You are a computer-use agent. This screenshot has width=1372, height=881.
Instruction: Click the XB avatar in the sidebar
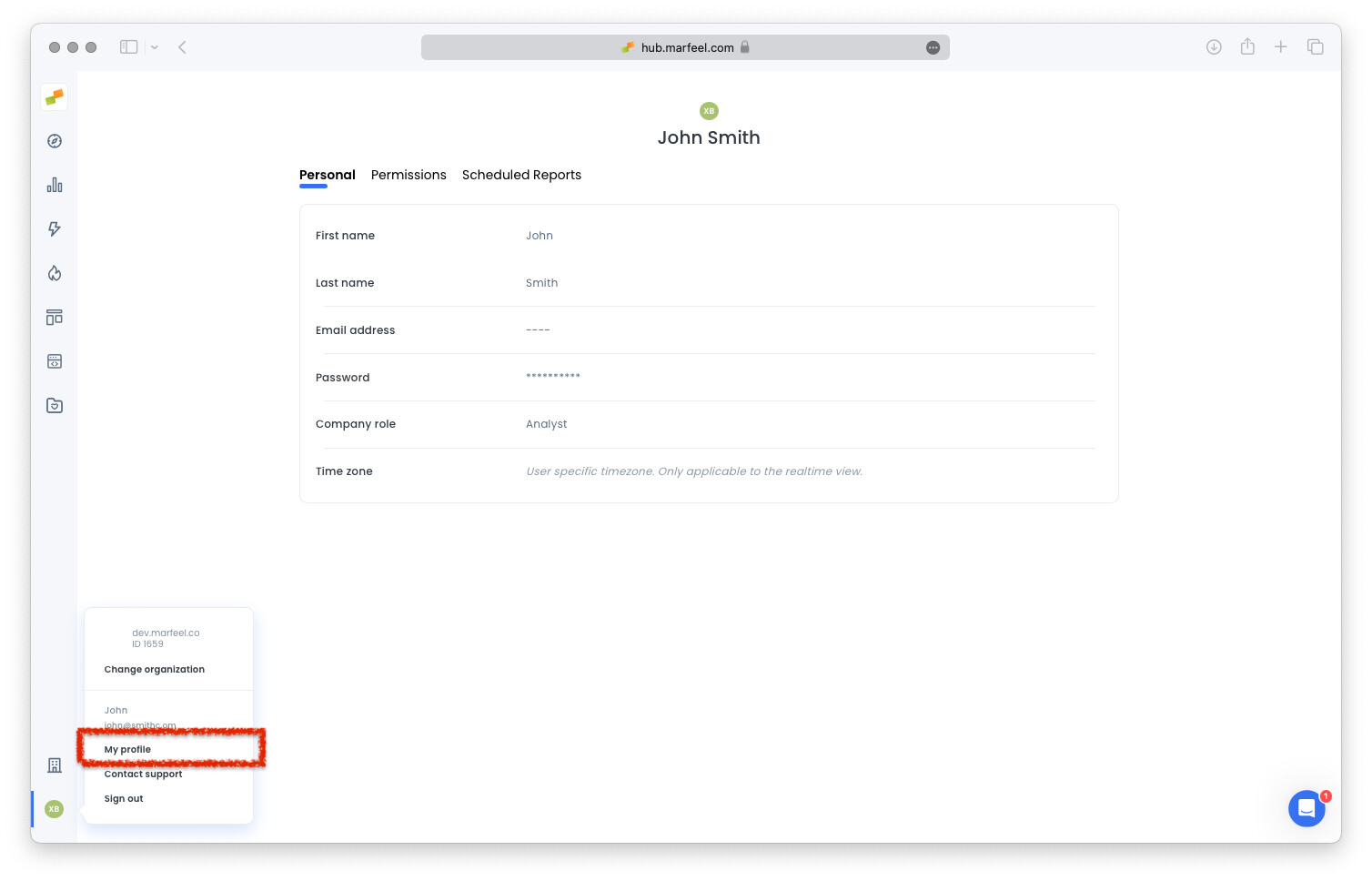[x=54, y=809]
